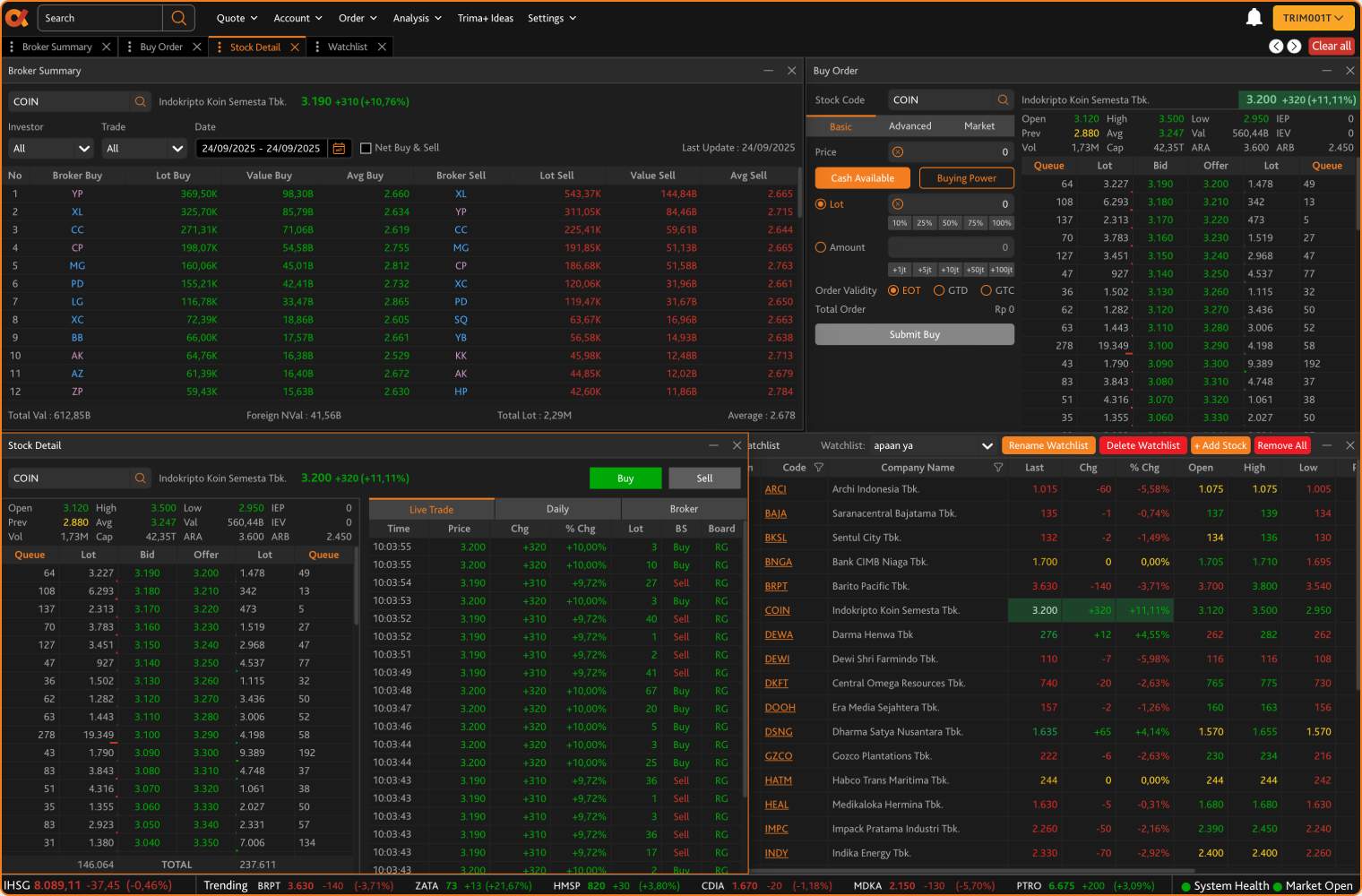Click the notification bell icon
Viewport: 1362px width, 896px height.
tap(1254, 18)
